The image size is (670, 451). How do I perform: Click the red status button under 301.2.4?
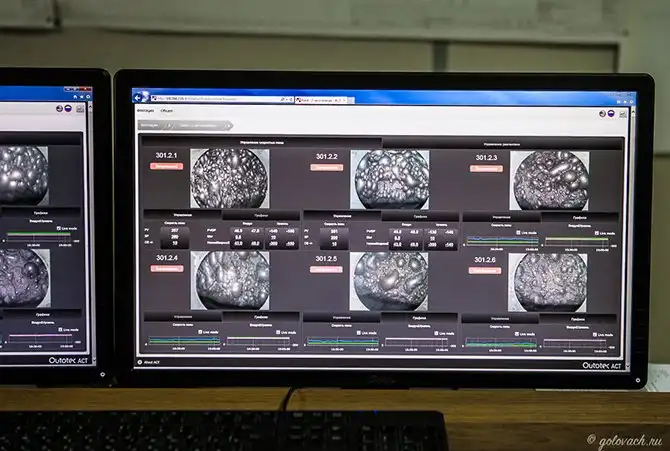(167, 268)
